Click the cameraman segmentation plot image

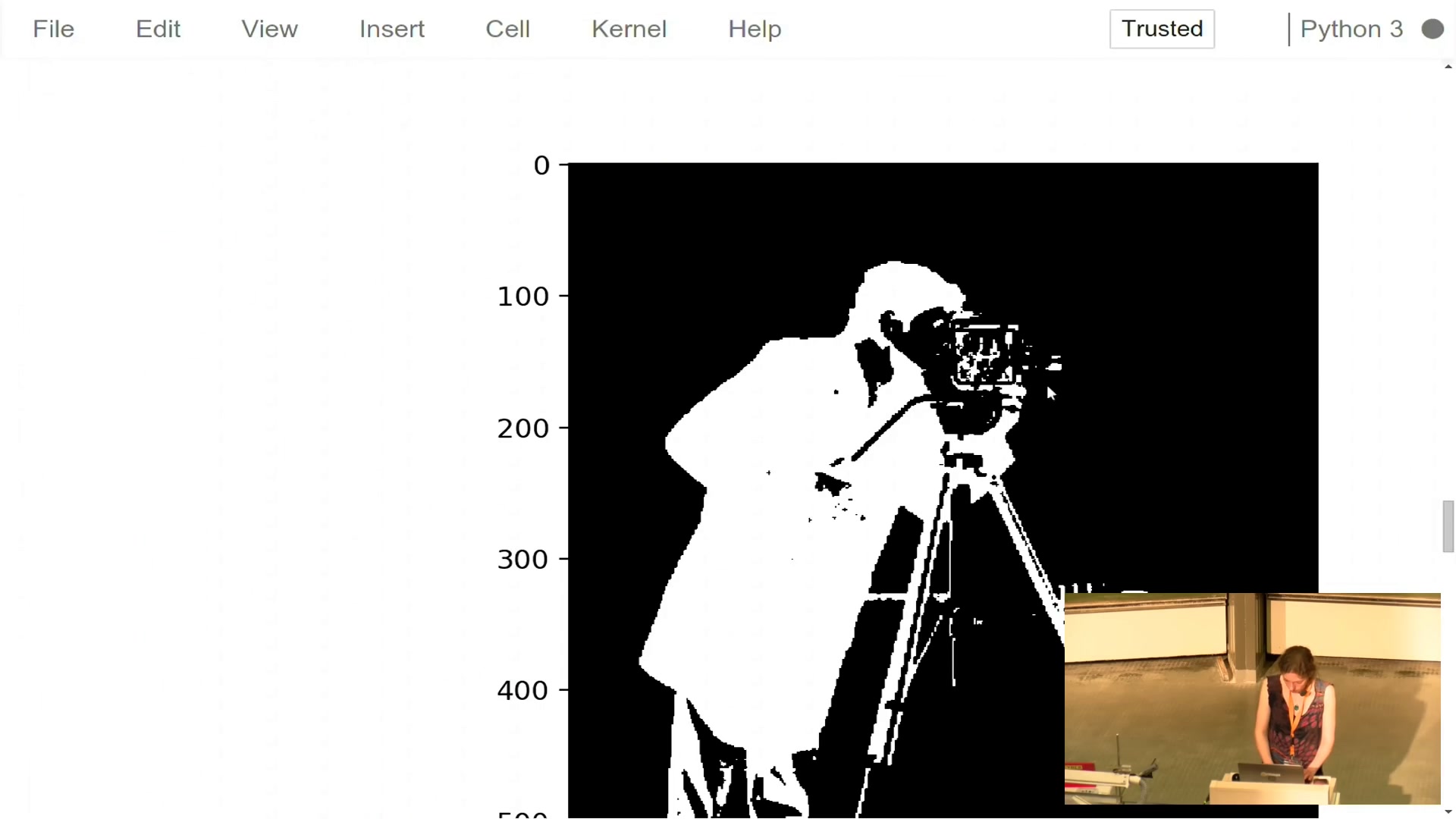(943, 490)
